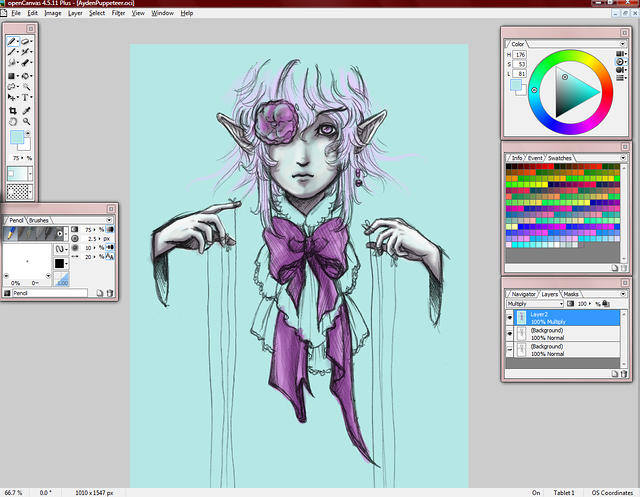Select the Eyedropper color picker tool
Image resolution: width=640 pixels, height=497 pixels.
click(26, 111)
